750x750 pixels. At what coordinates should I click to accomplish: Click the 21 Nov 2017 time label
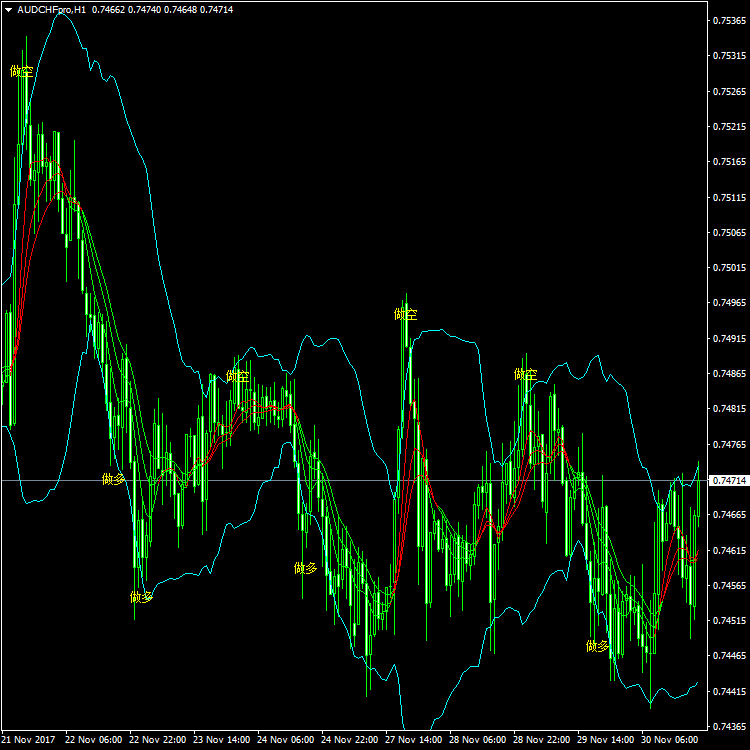(x=28, y=740)
